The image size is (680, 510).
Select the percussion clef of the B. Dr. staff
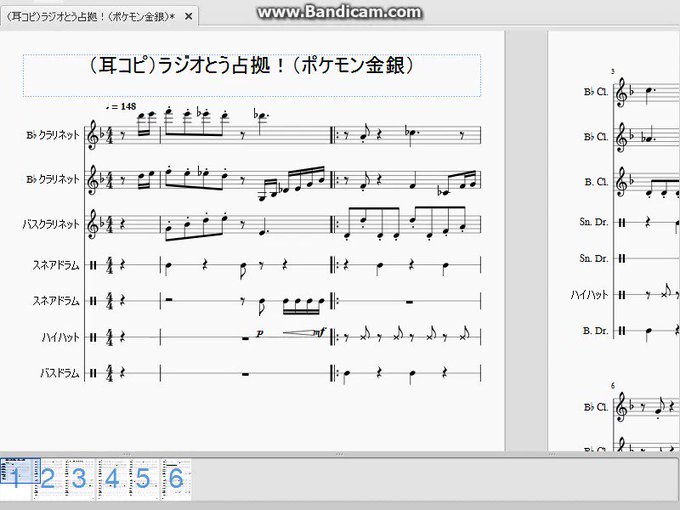[622, 330]
